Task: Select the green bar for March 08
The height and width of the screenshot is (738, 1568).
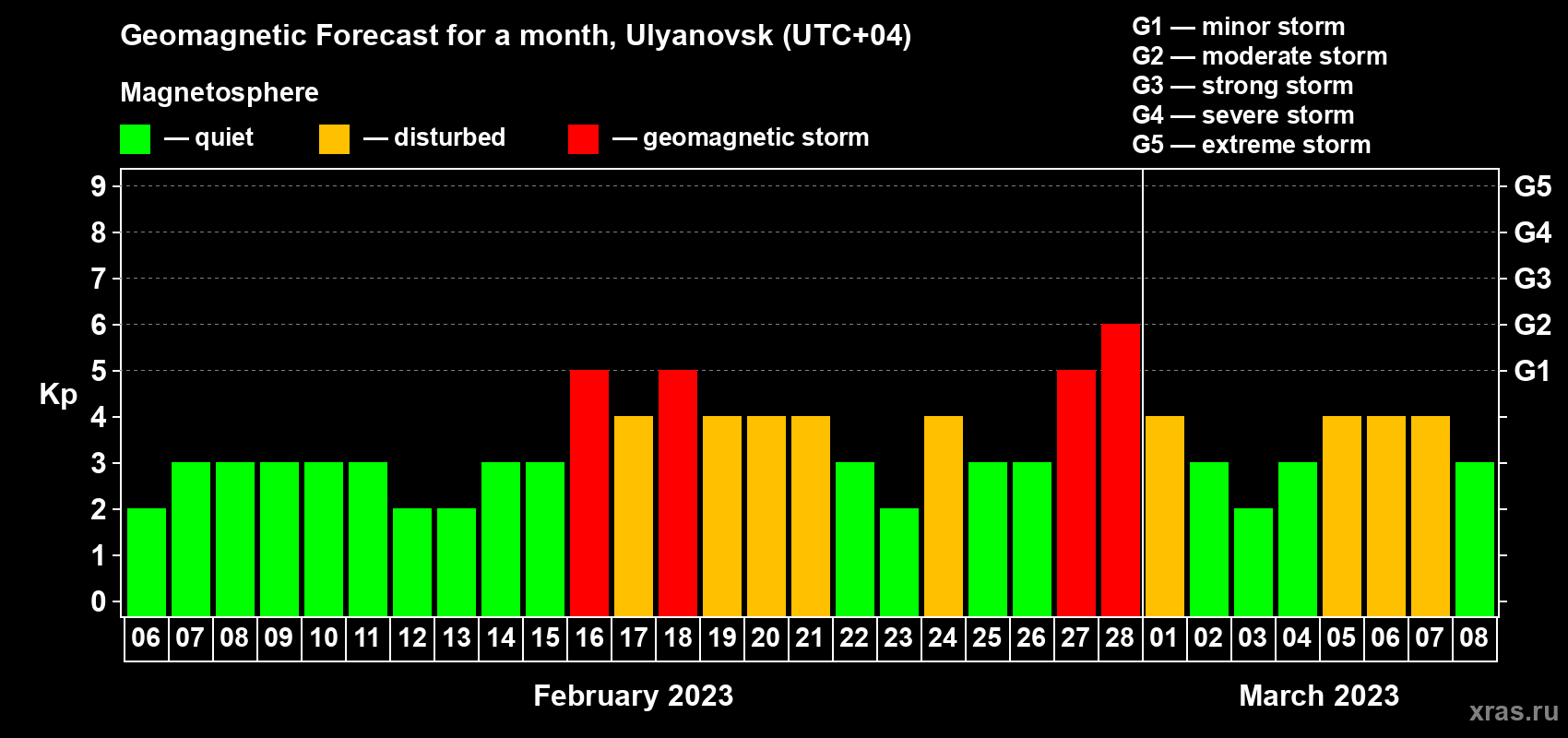Action: (x=1475, y=539)
